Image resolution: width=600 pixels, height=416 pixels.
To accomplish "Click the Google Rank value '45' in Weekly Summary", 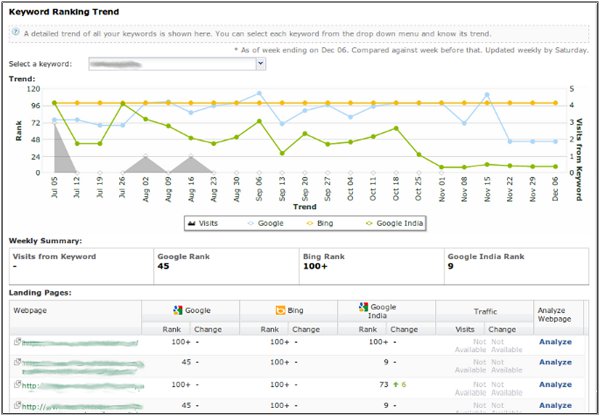I will pos(163,266).
